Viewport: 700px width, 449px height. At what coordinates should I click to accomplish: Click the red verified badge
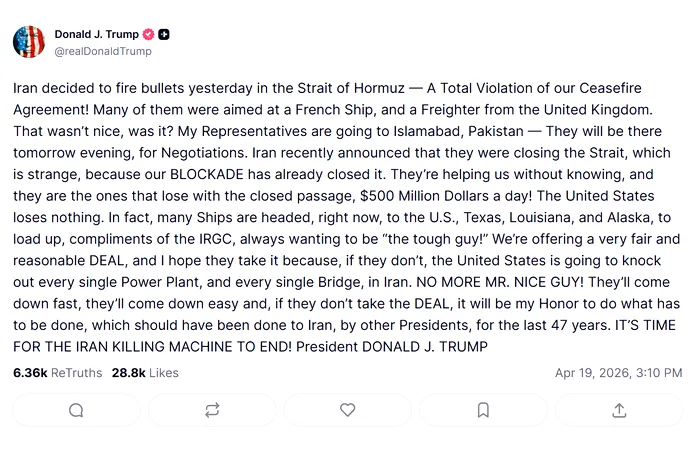149,34
